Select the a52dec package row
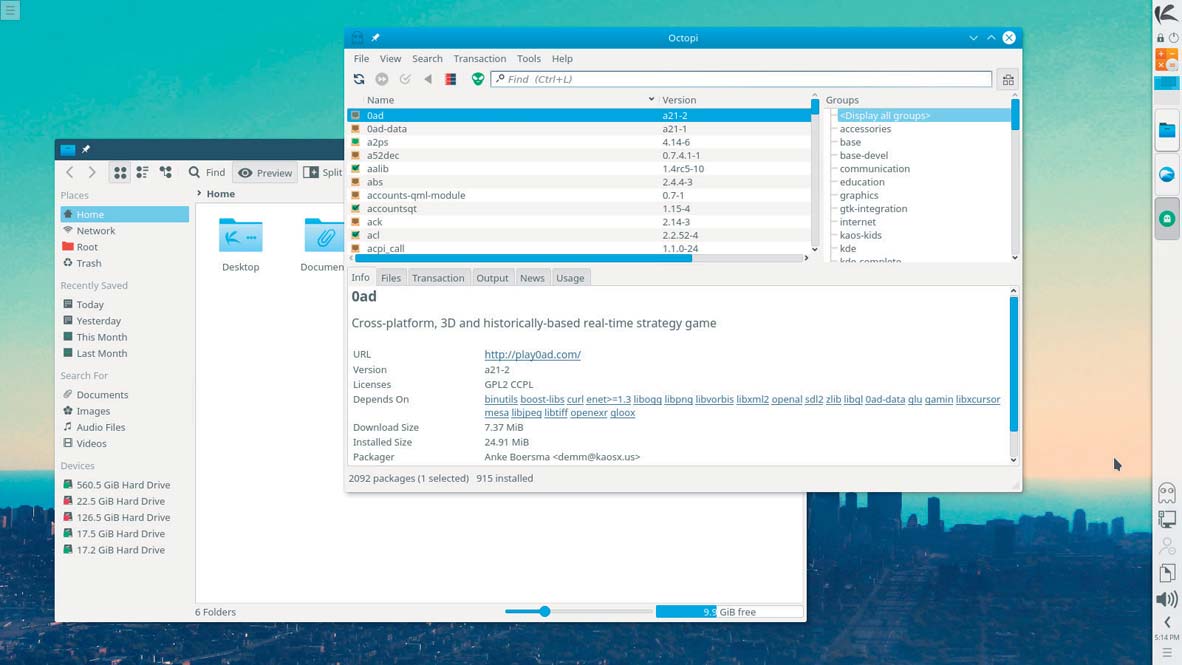1182x665 pixels. 579,155
